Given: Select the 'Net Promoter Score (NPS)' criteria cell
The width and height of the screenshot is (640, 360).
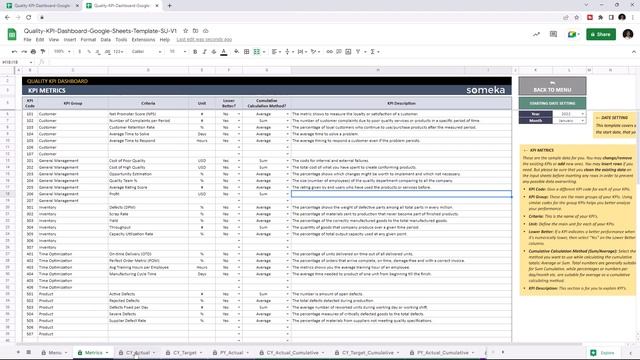Looking at the screenshot, I should (x=148, y=114).
